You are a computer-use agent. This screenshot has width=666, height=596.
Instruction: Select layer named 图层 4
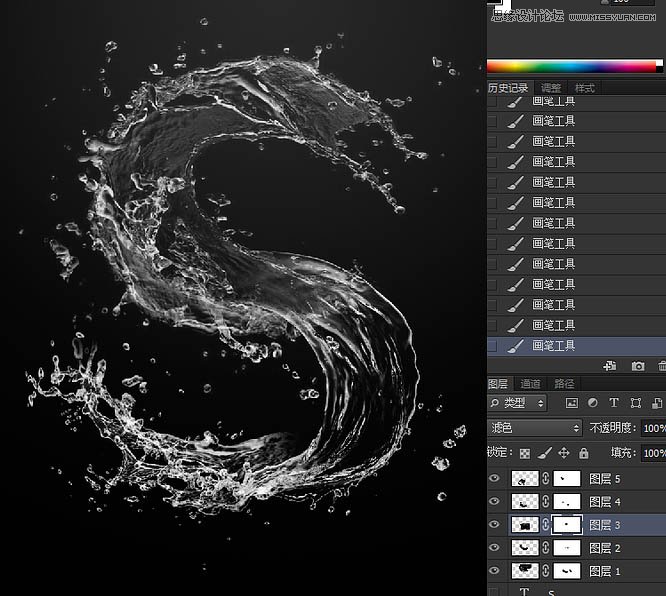coord(605,502)
